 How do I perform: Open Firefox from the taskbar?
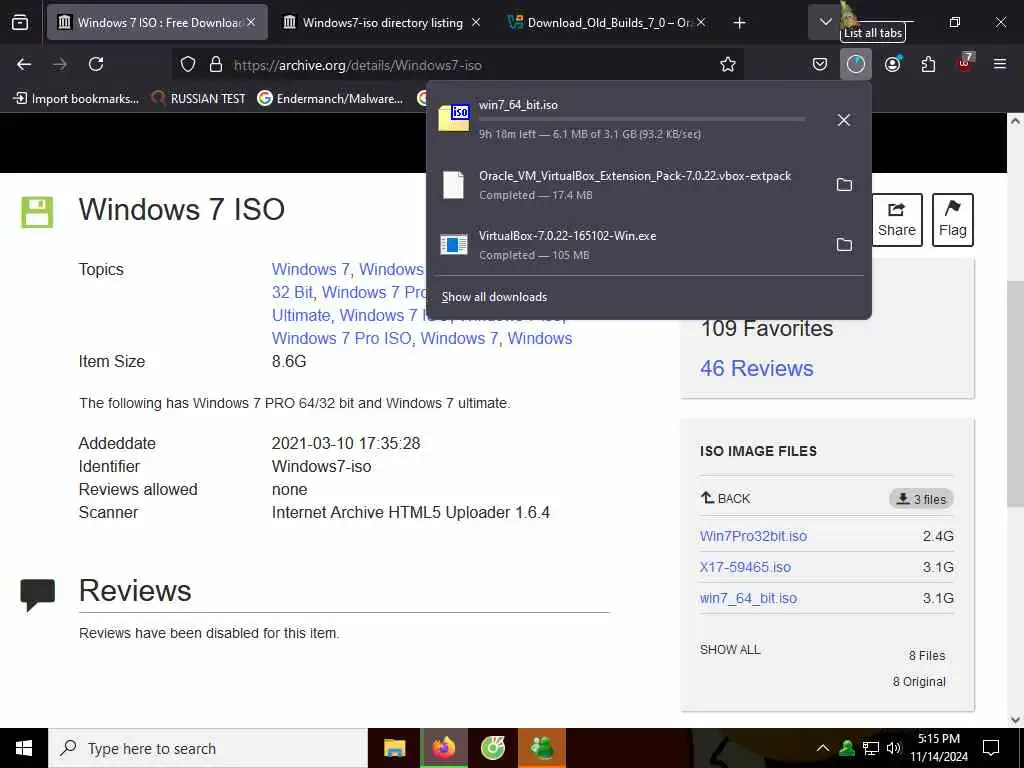click(443, 748)
